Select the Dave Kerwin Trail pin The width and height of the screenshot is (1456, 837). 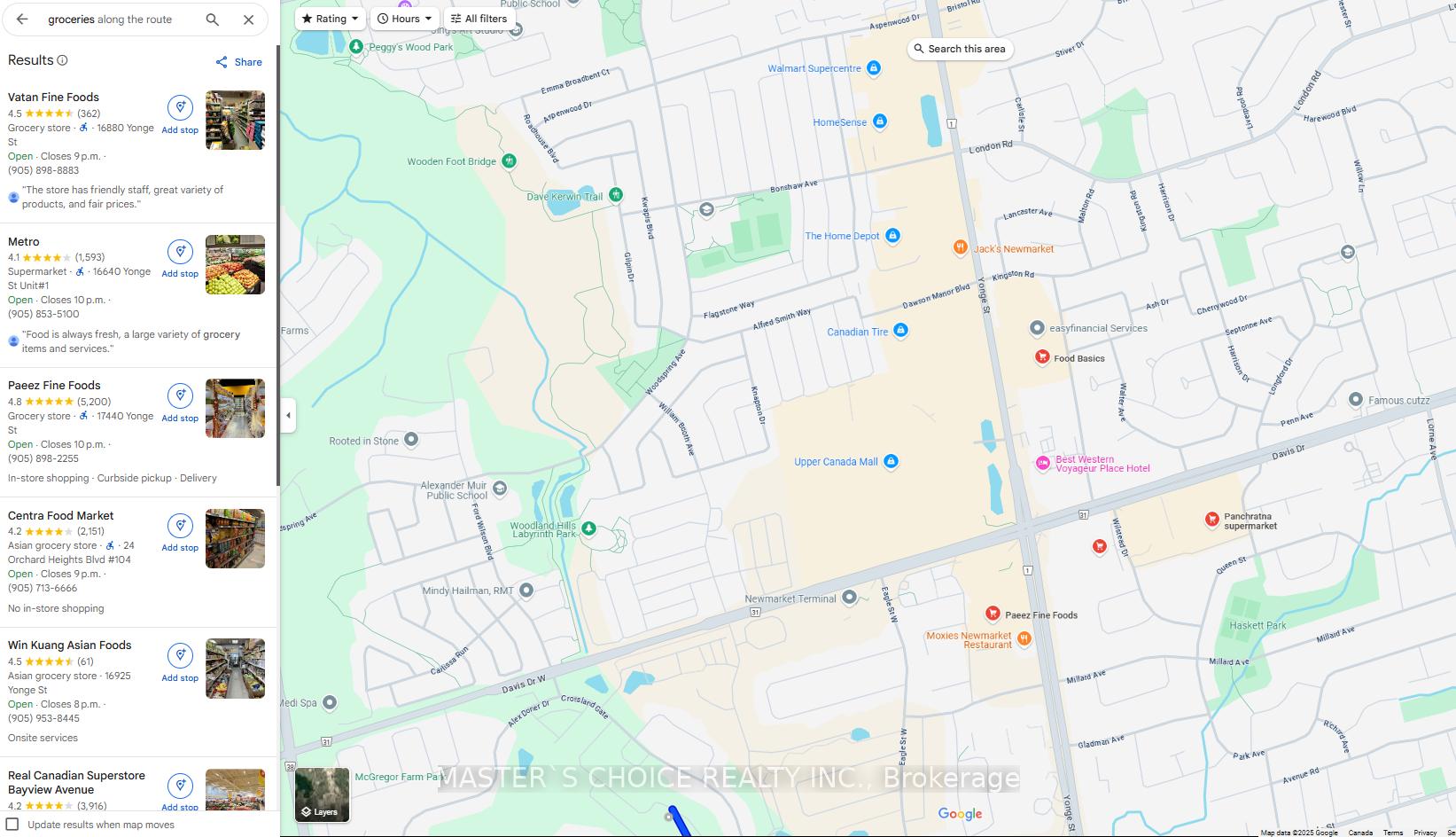tap(615, 195)
